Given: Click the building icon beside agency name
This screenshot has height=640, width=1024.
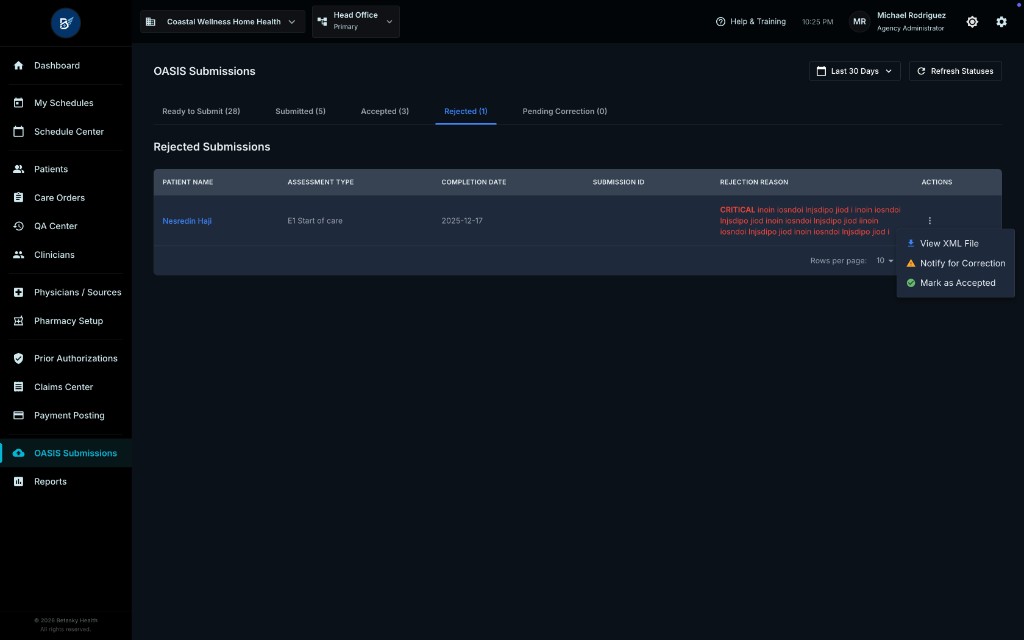Looking at the screenshot, I should point(150,22).
